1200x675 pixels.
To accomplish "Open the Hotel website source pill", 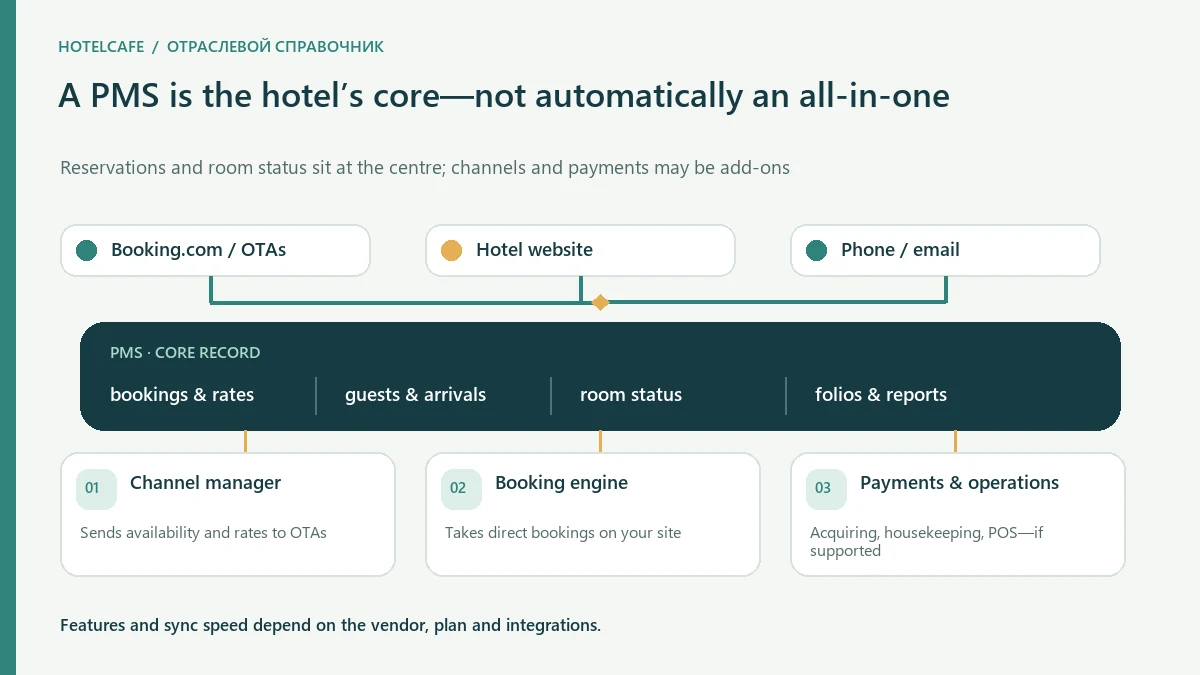I will click(x=580, y=250).
